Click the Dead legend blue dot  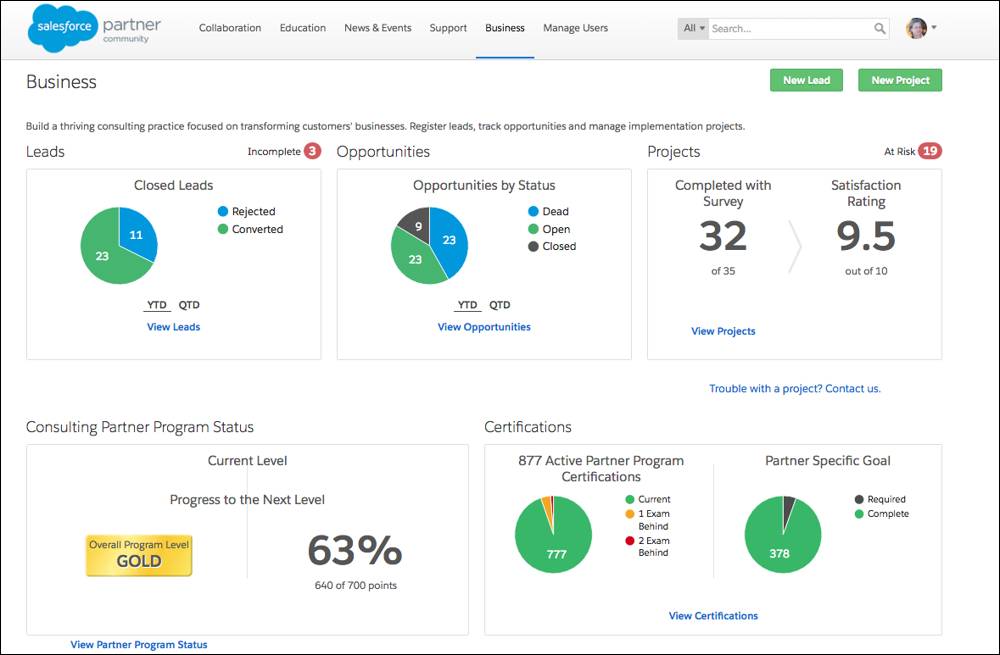[x=533, y=211]
